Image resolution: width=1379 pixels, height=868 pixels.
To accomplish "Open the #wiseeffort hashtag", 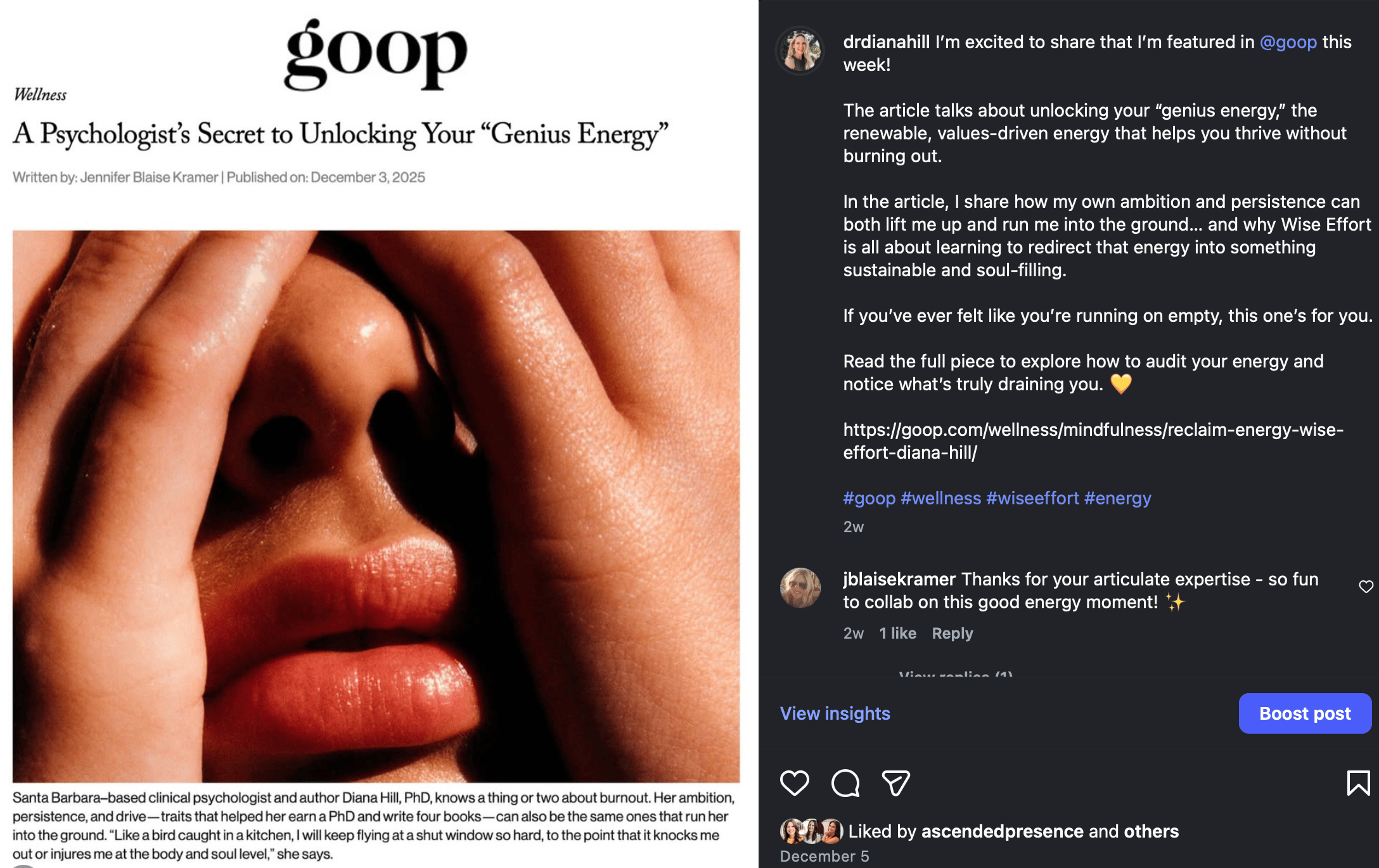I will click(1032, 498).
